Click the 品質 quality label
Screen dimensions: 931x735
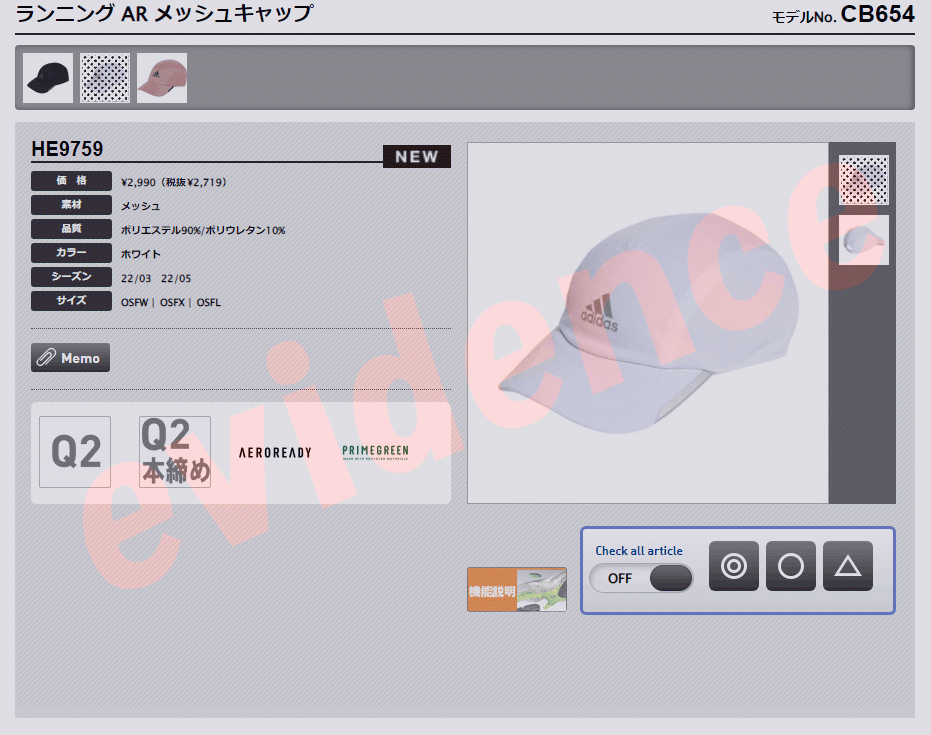71,229
